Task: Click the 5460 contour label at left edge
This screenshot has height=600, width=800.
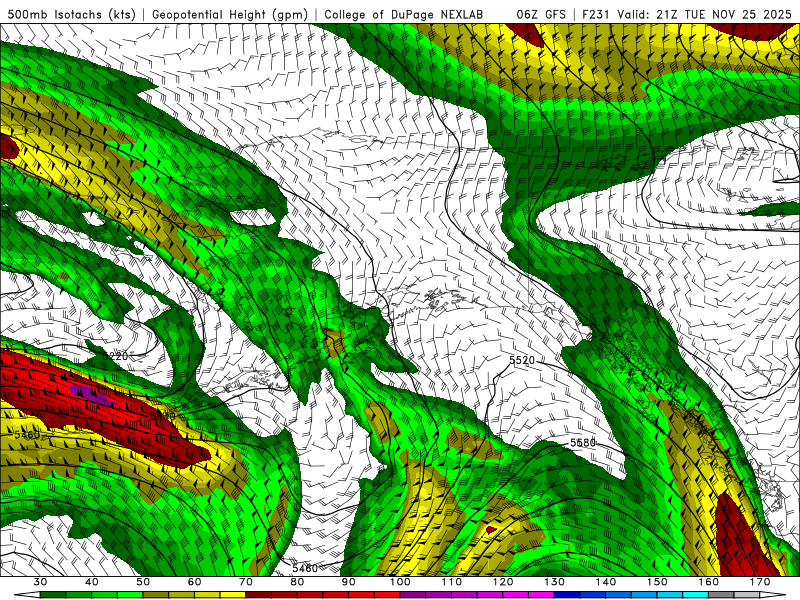Action: [27, 435]
